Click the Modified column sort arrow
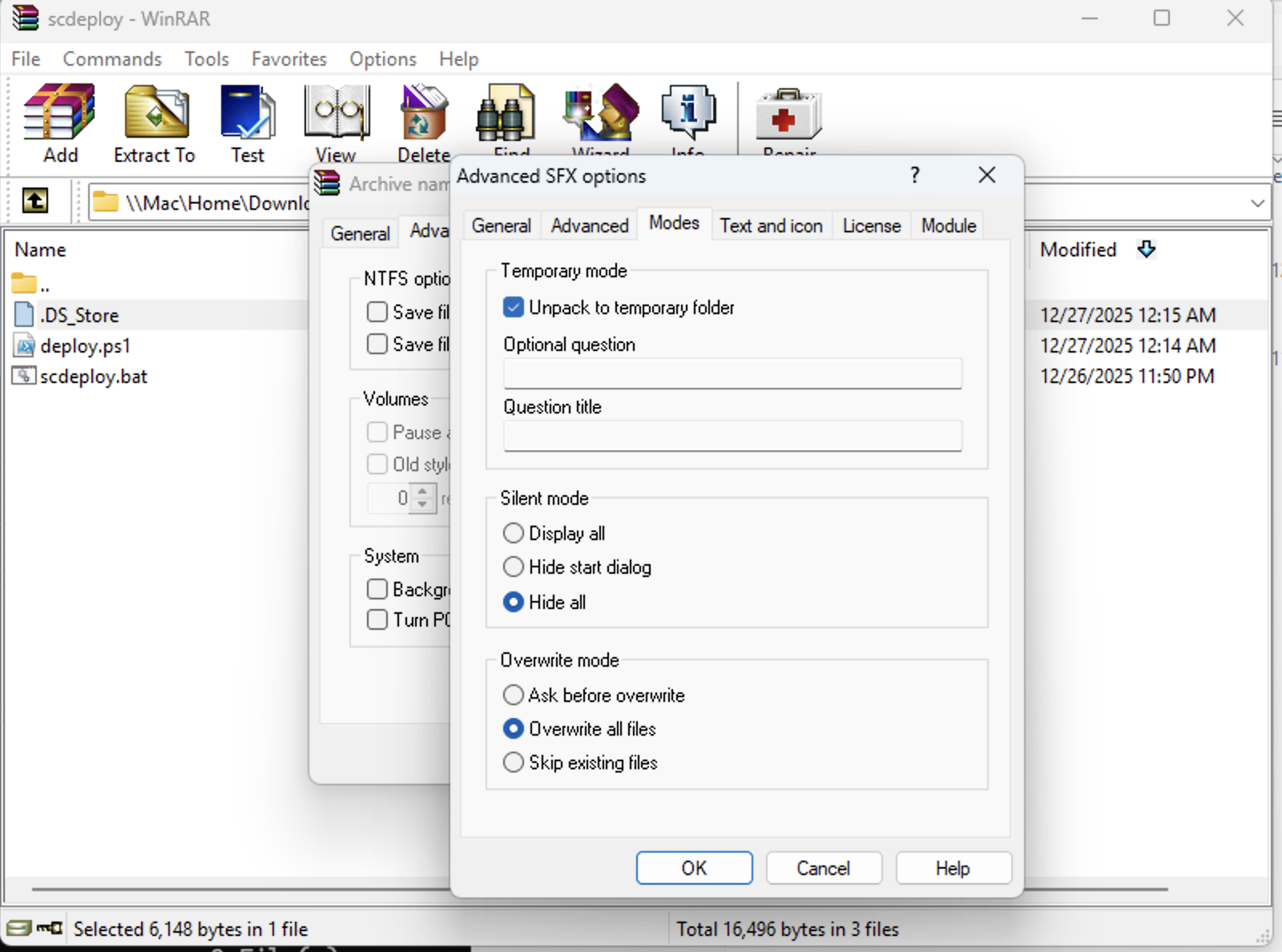The image size is (1282, 952). pos(1147,249)
